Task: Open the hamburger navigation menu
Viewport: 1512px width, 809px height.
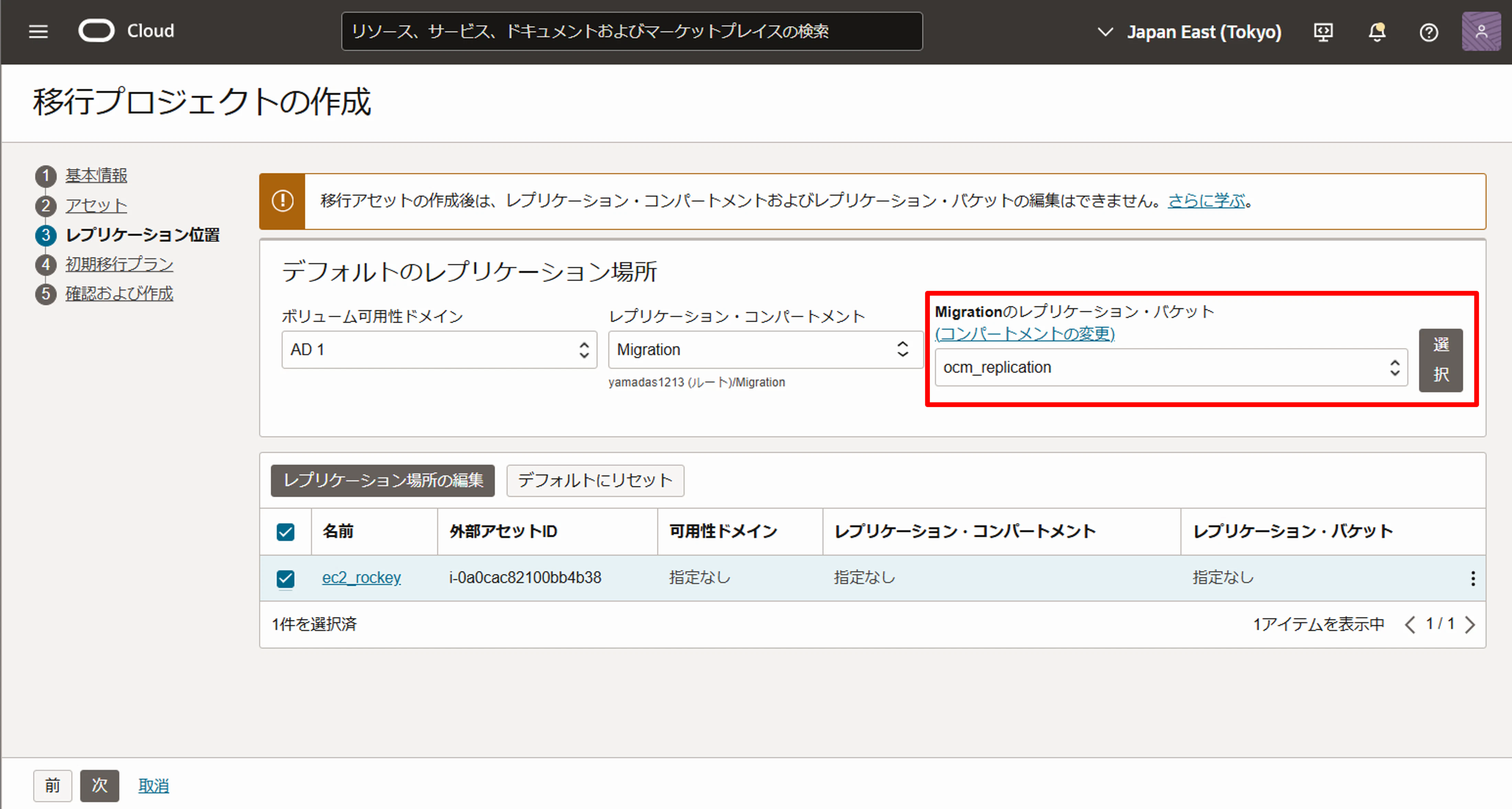Action: point(39,32)
